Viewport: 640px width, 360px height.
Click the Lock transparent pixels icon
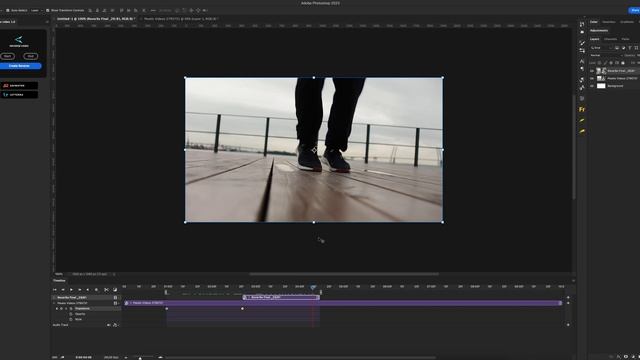pos(600,63)
